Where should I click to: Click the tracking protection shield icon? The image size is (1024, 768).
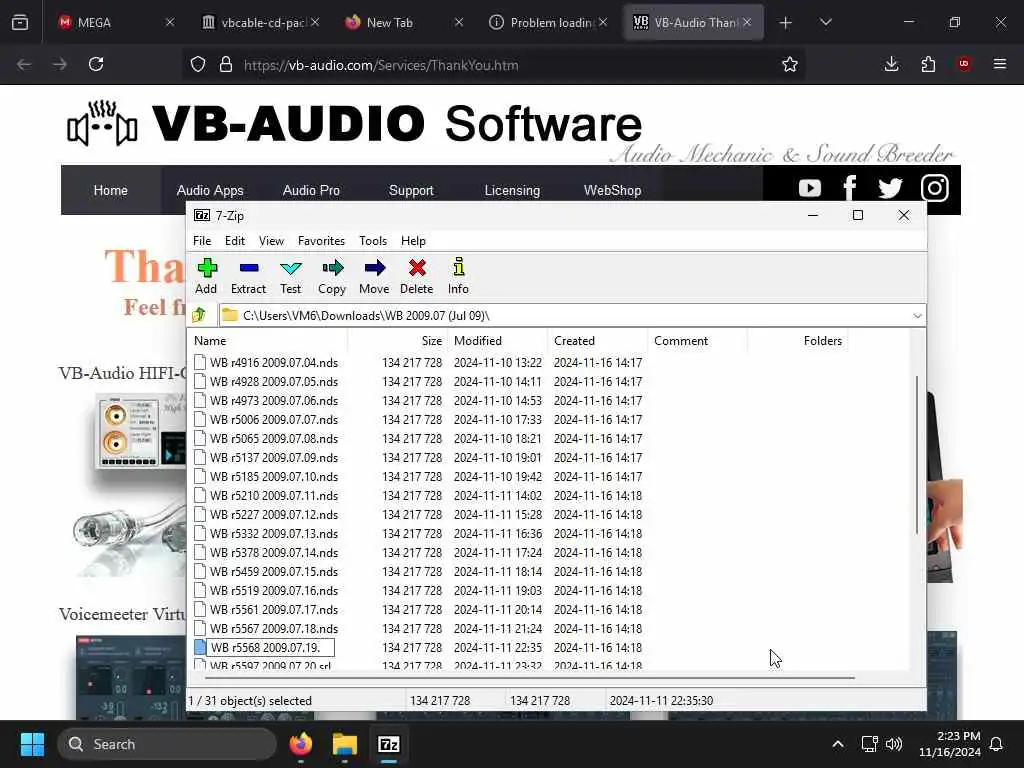pyautogui.click(x=198, y=65)
